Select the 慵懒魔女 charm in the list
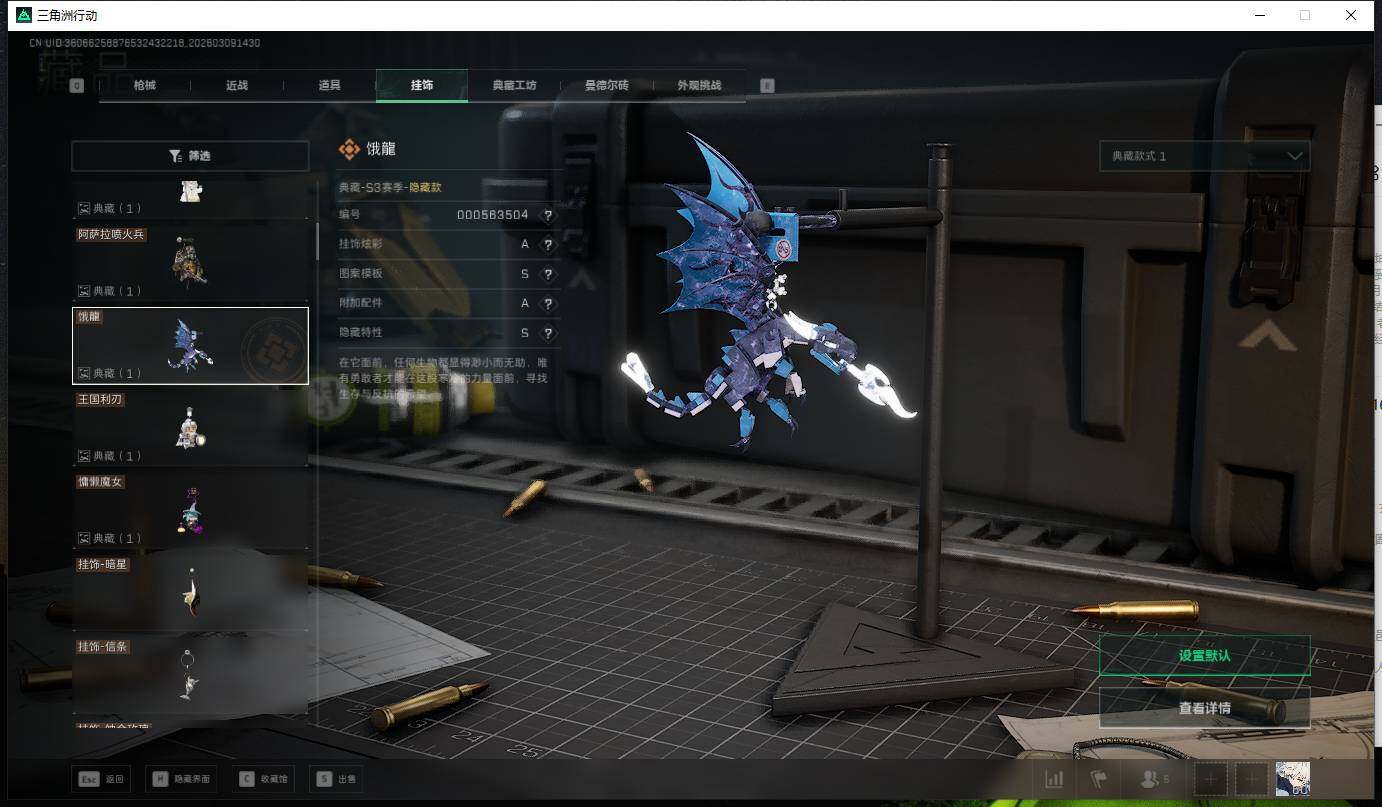 [x=190, y=508]
